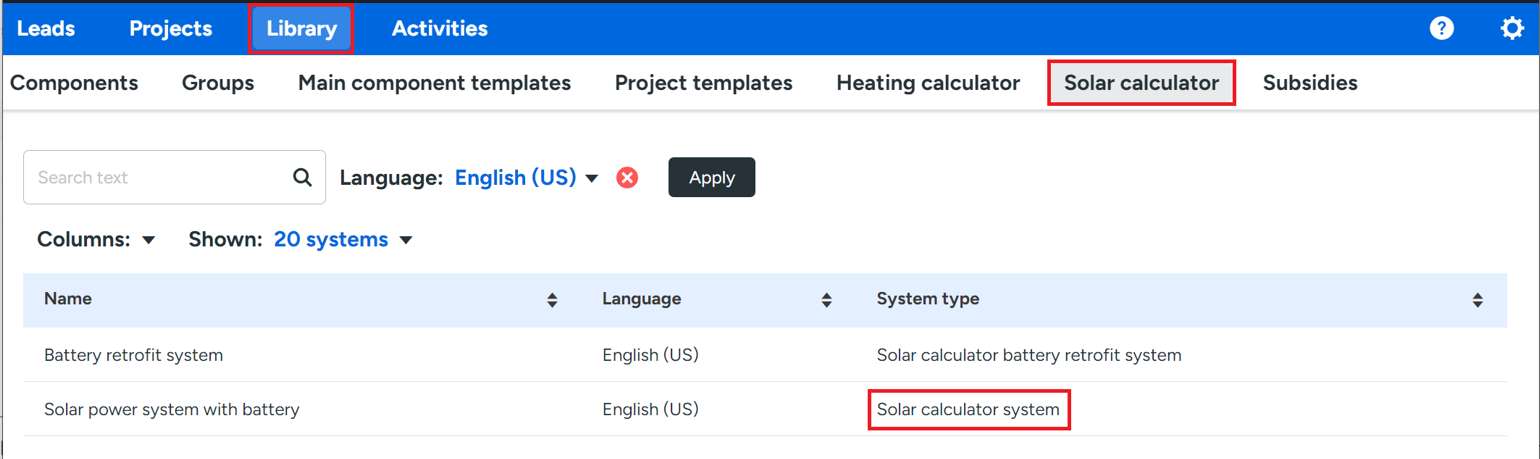Open the help question mark icon
This screenshot has height=459, width=1540.
pyautogui.click(x=1441, y=28)
